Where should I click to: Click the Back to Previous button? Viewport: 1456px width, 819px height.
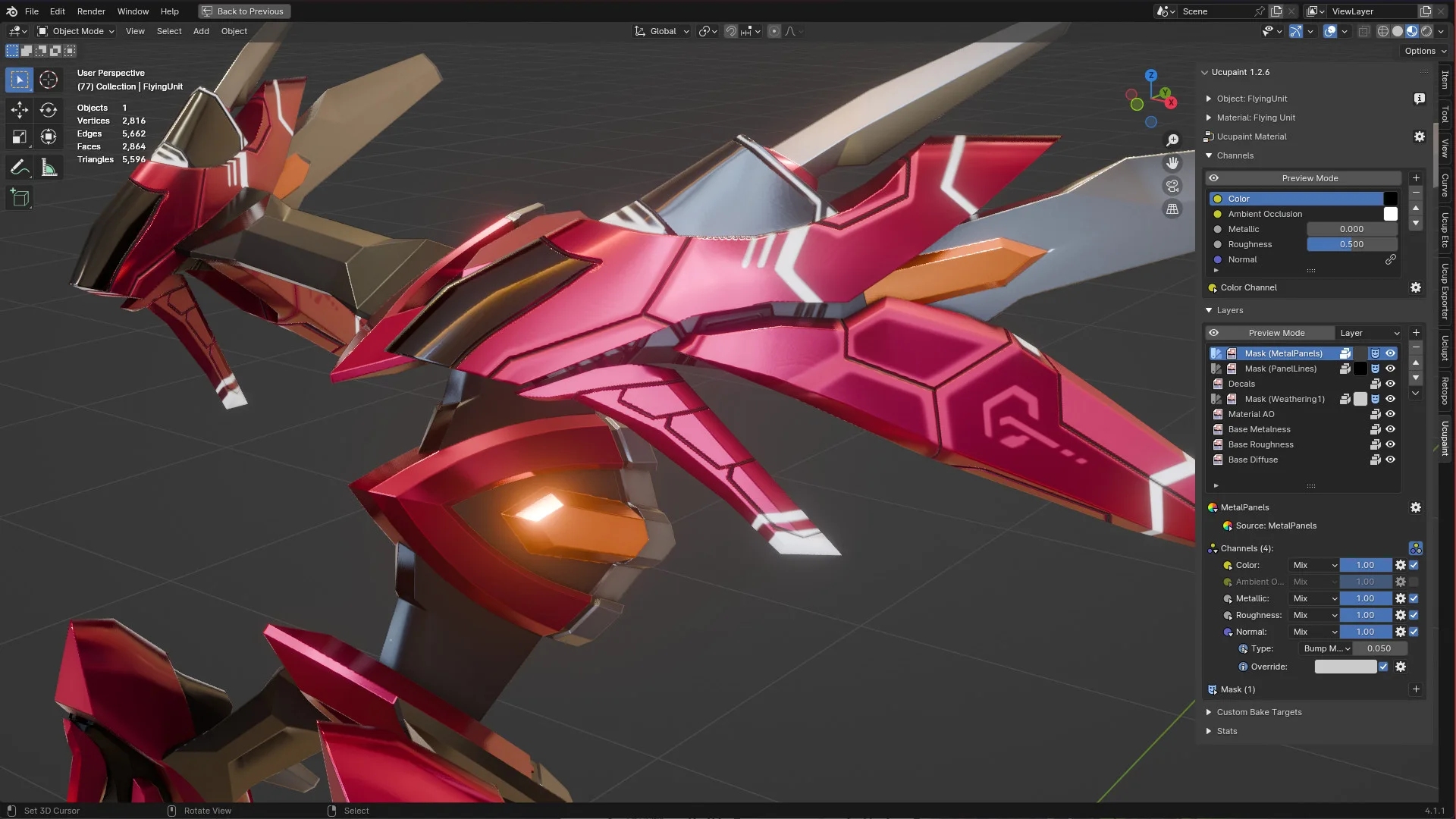pyautogui.click(x=243, y=11)
